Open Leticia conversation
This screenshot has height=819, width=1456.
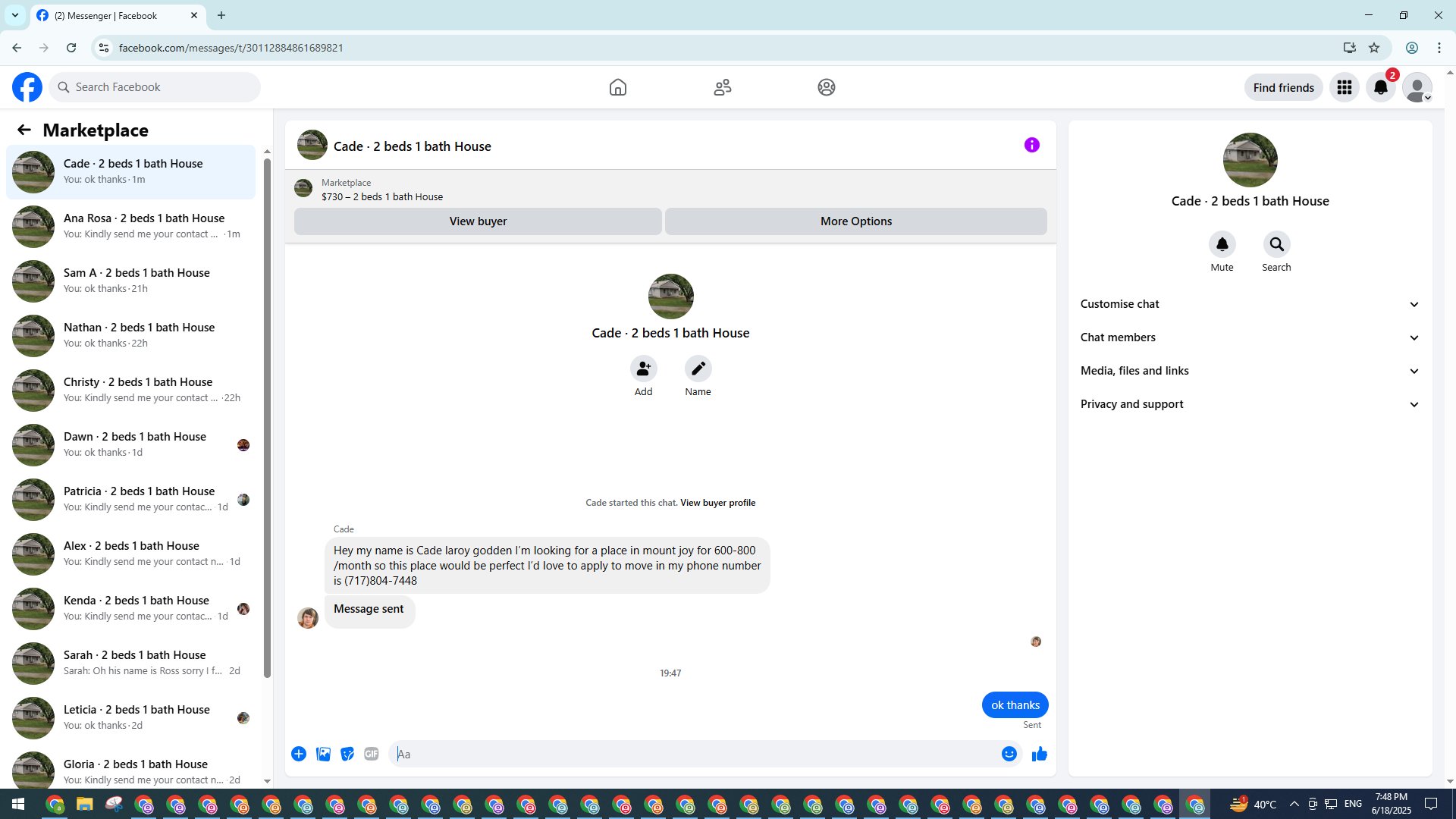click(x=130, y=718)
